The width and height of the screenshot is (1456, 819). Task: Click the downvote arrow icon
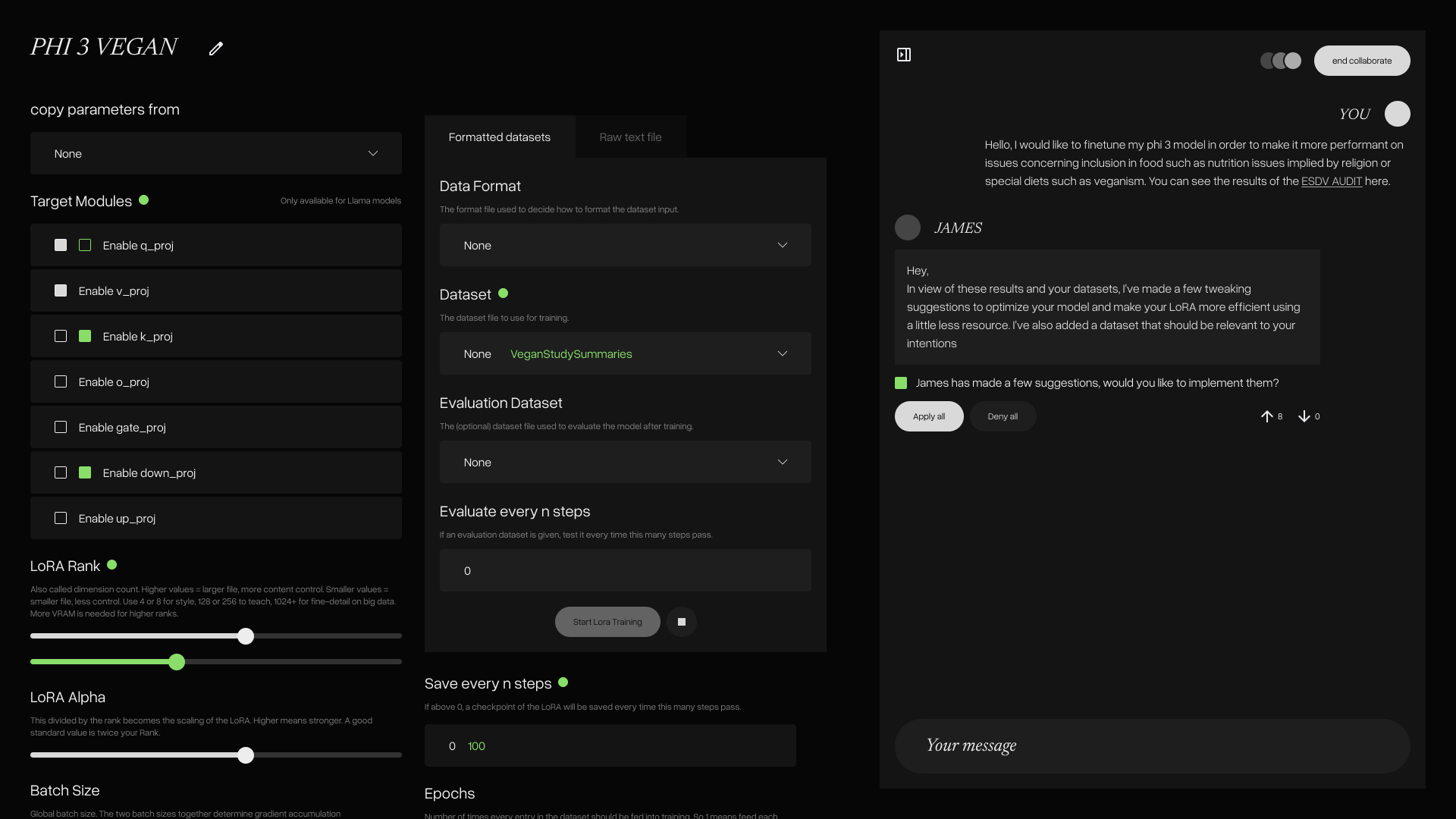pyautogui.click(x=1304, y=416)
